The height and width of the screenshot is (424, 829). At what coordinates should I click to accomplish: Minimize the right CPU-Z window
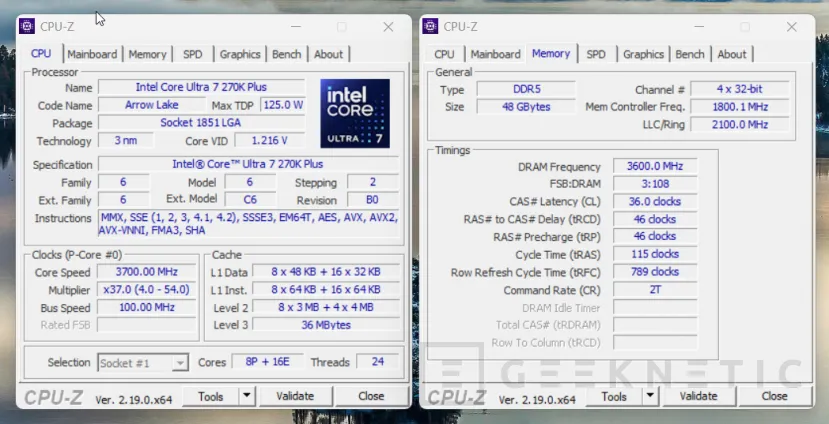click(x=699, y=26)
